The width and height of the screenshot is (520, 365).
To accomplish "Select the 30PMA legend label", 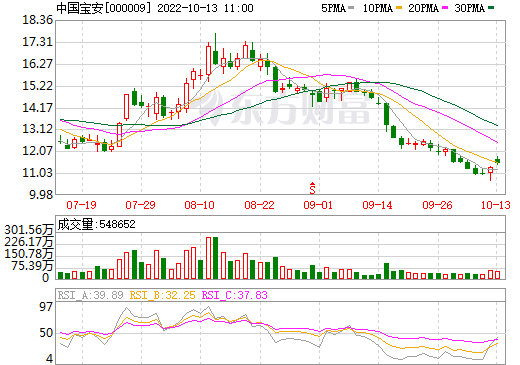I will pyautogui.click(x=469, y=8).
